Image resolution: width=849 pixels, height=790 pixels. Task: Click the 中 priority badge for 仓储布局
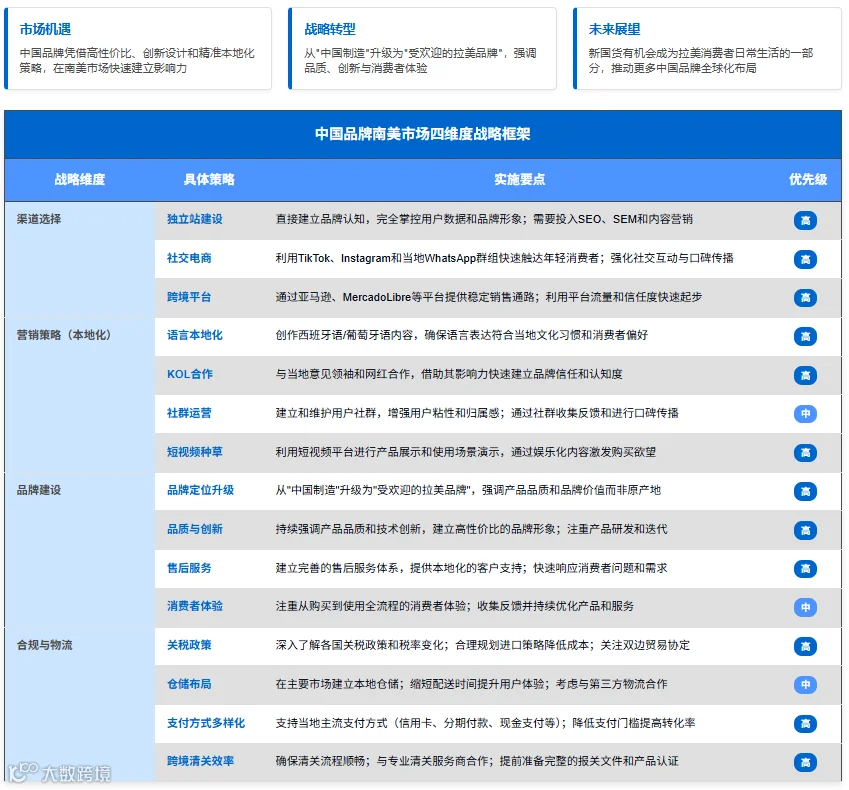[x=805, y=685]
